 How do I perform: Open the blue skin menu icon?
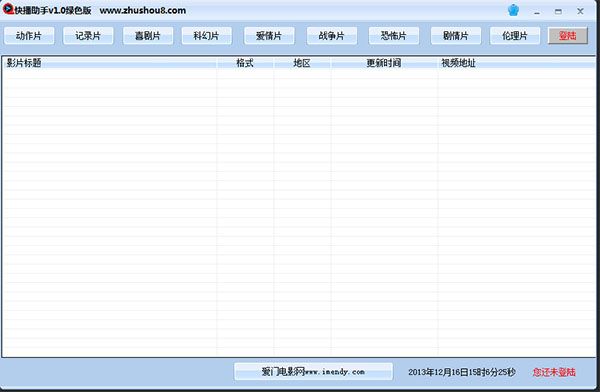513,10
